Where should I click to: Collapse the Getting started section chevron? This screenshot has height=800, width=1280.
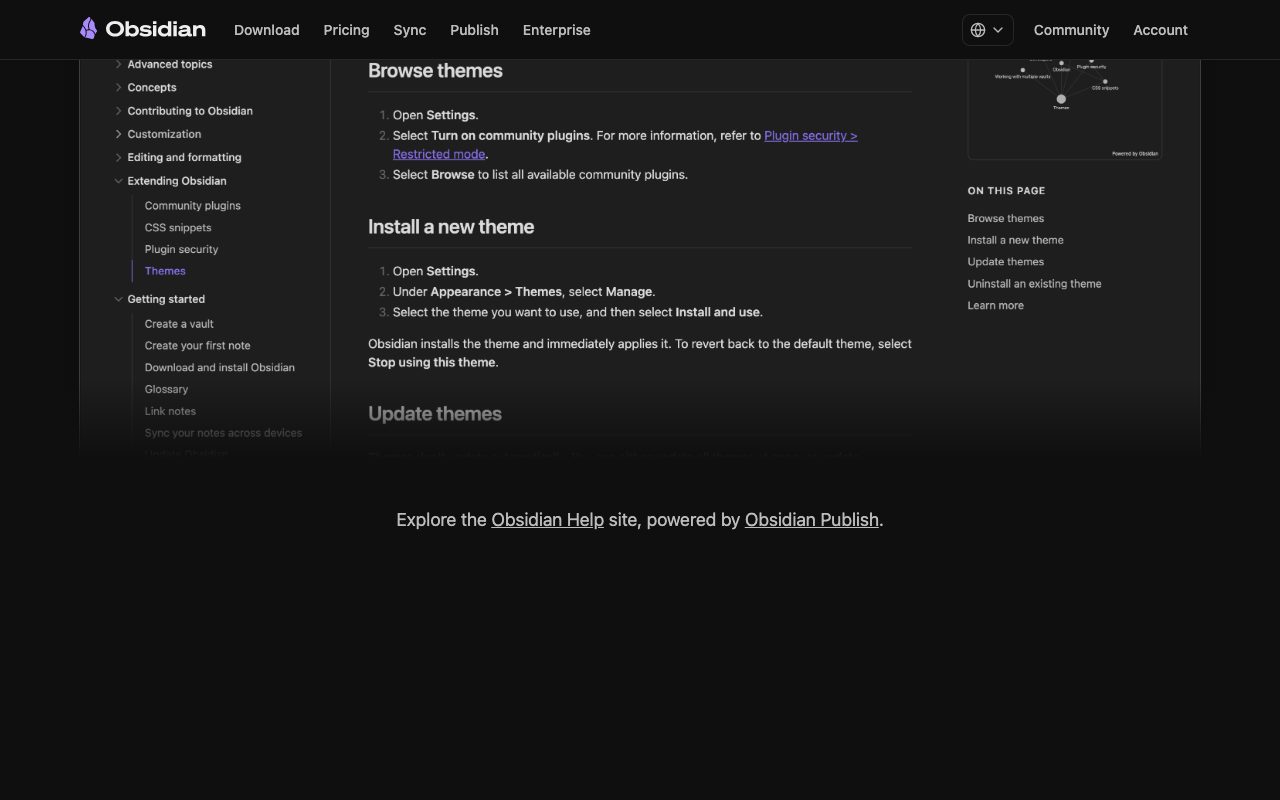pyautogui.click(x=118, y=299)
